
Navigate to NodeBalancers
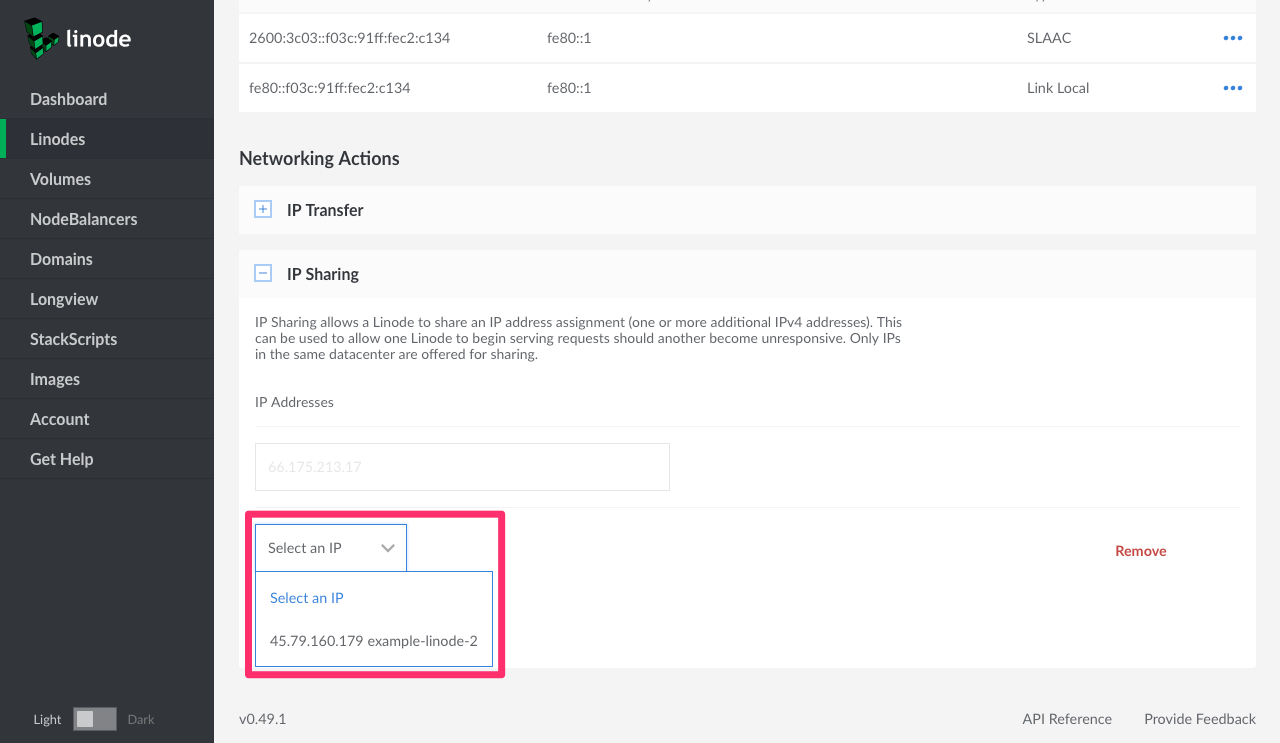point(83,219)
